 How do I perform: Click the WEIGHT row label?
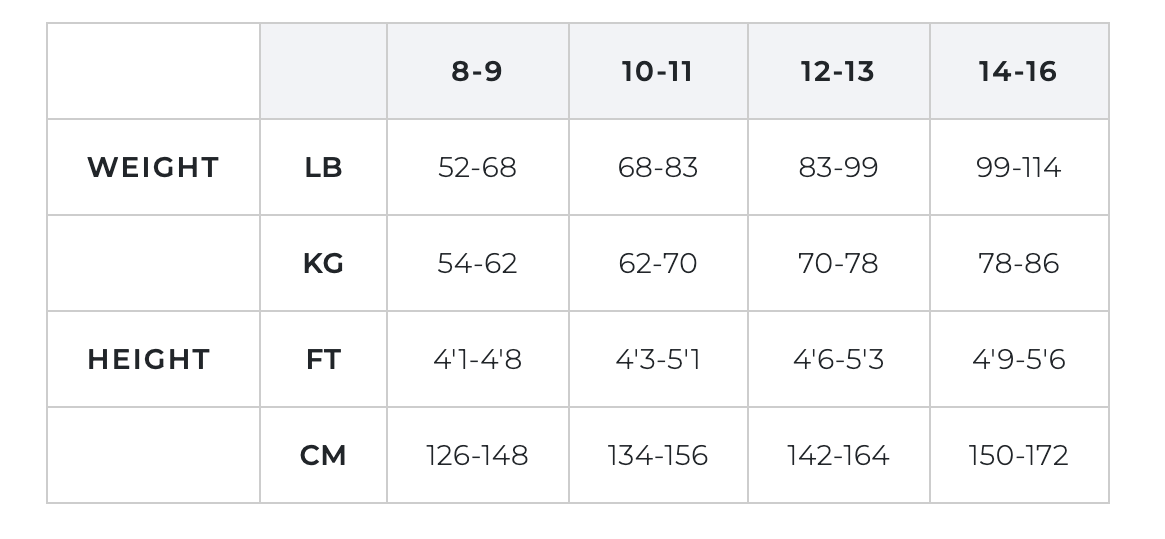pyautogui.click(x=153, y=167)
